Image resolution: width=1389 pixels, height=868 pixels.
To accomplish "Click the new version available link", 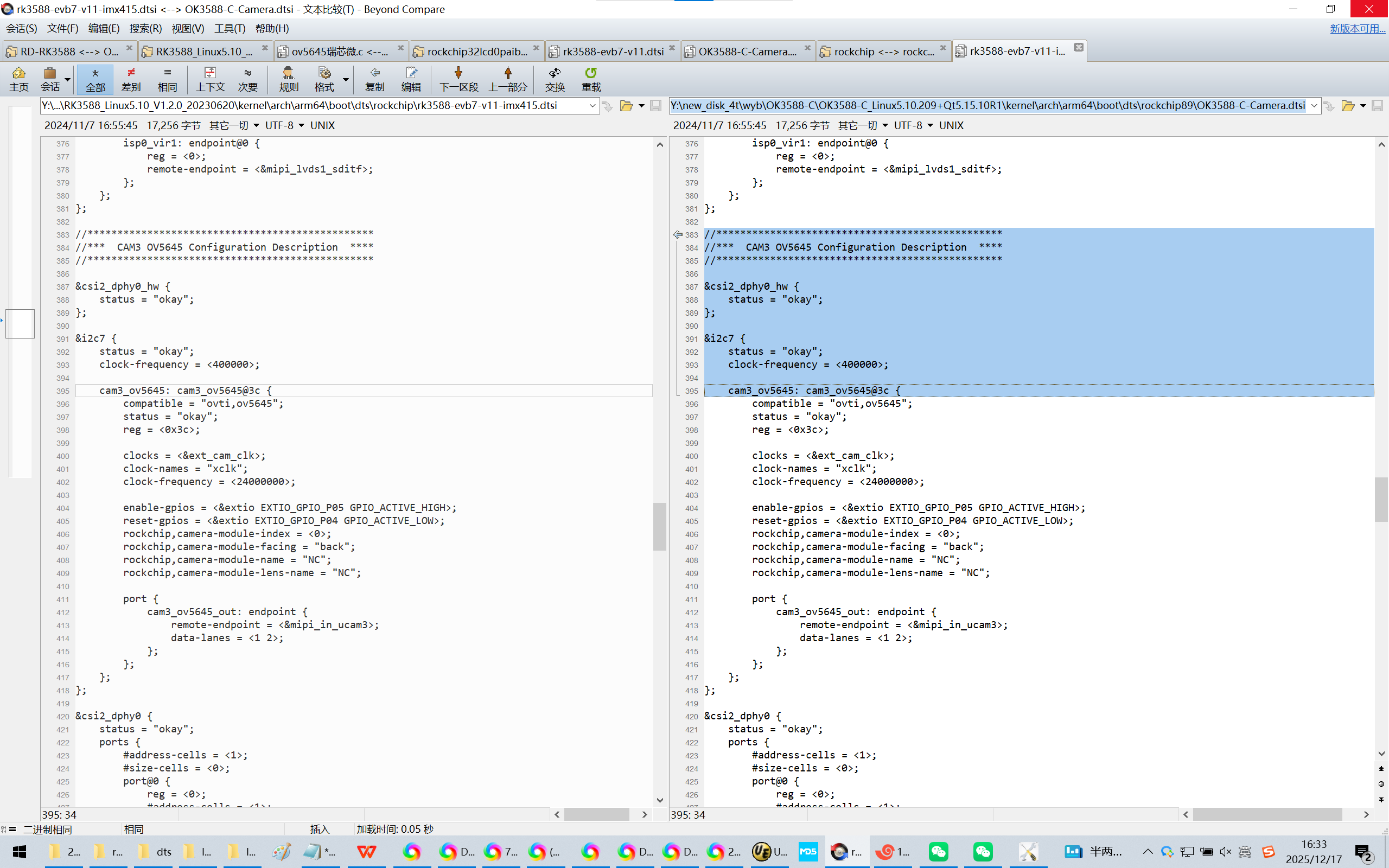I will click(1357, 28).
